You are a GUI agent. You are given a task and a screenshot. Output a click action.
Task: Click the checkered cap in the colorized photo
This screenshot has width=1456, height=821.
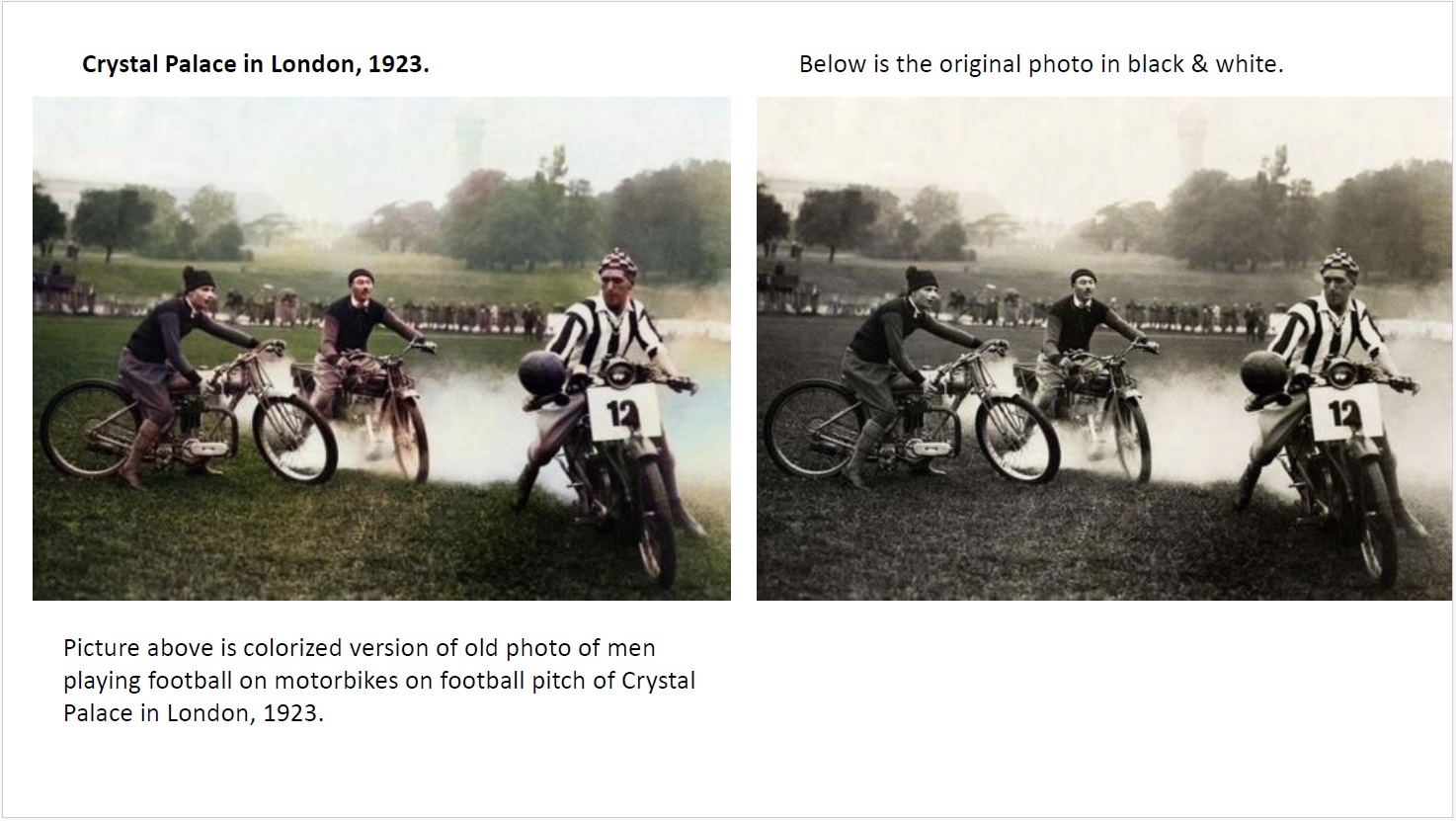pos(618,264)
